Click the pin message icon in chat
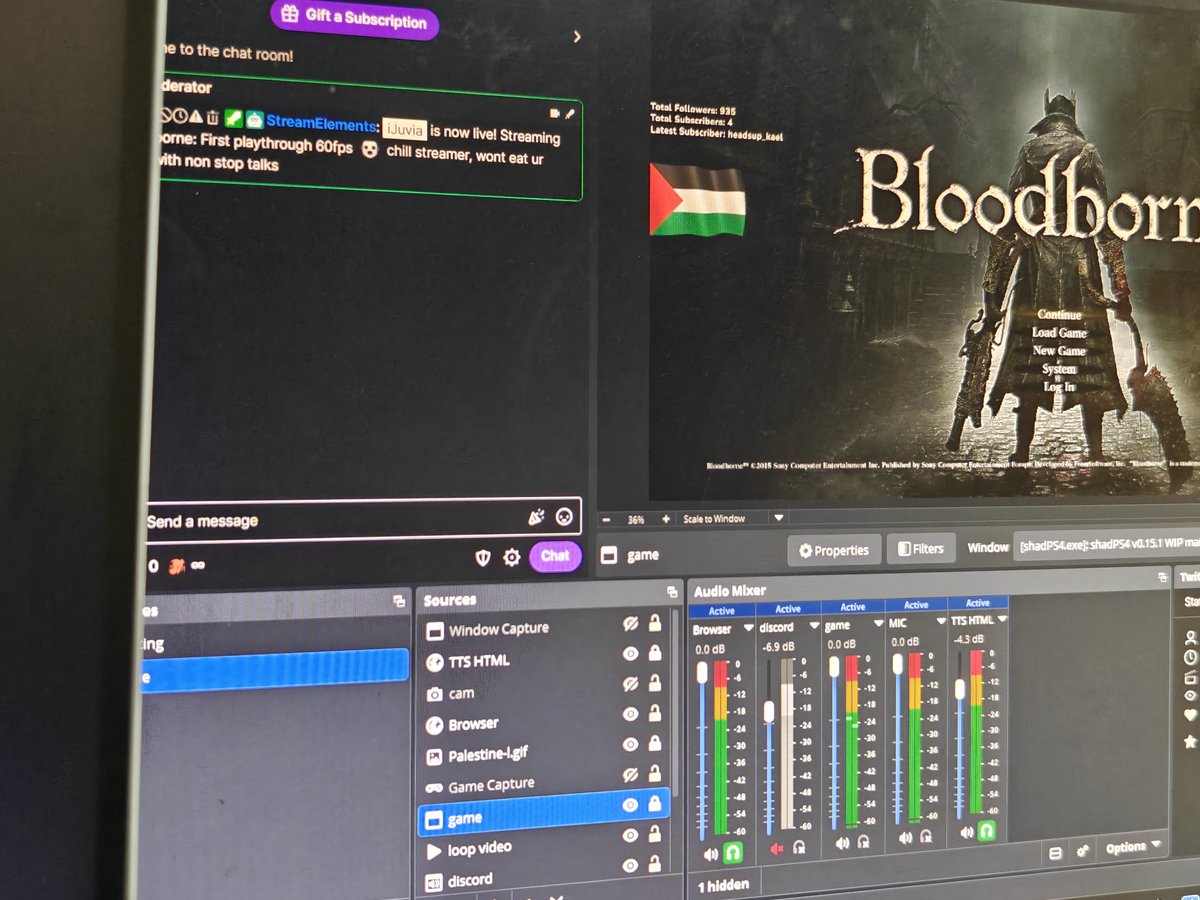 [570, 114]
